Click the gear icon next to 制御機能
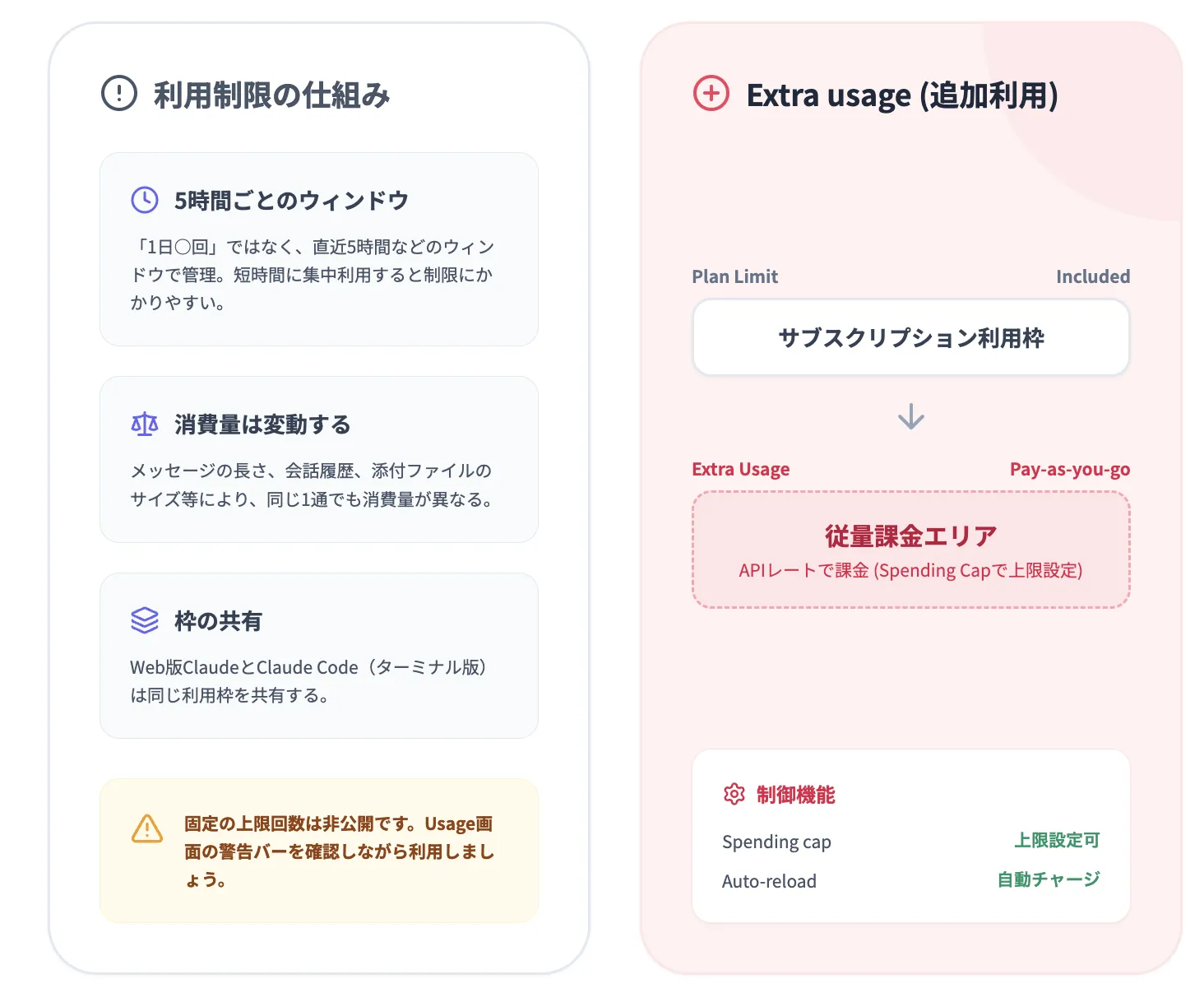Image resolution: width=1204 pixels, height=1002 pixels. click(734, 794)
